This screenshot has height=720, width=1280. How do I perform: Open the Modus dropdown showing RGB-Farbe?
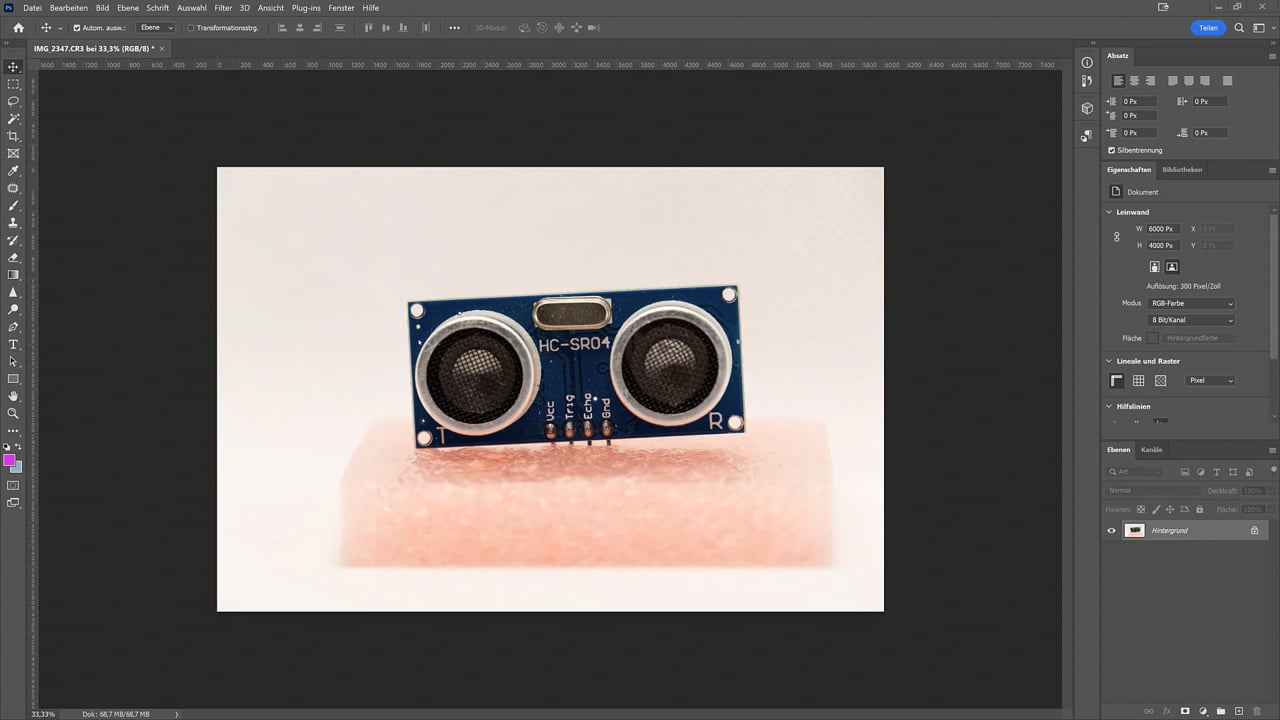click(1191, 303)
